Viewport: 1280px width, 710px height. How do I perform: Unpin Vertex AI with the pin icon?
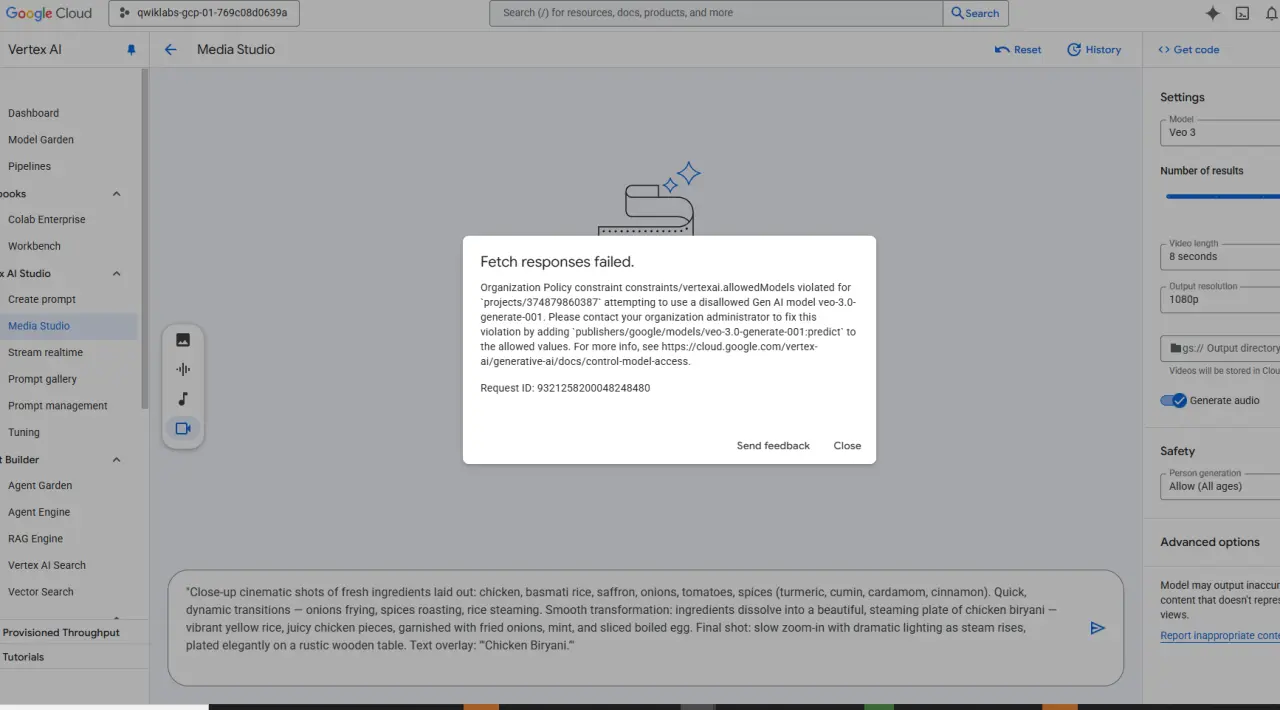tap(131, 50)
